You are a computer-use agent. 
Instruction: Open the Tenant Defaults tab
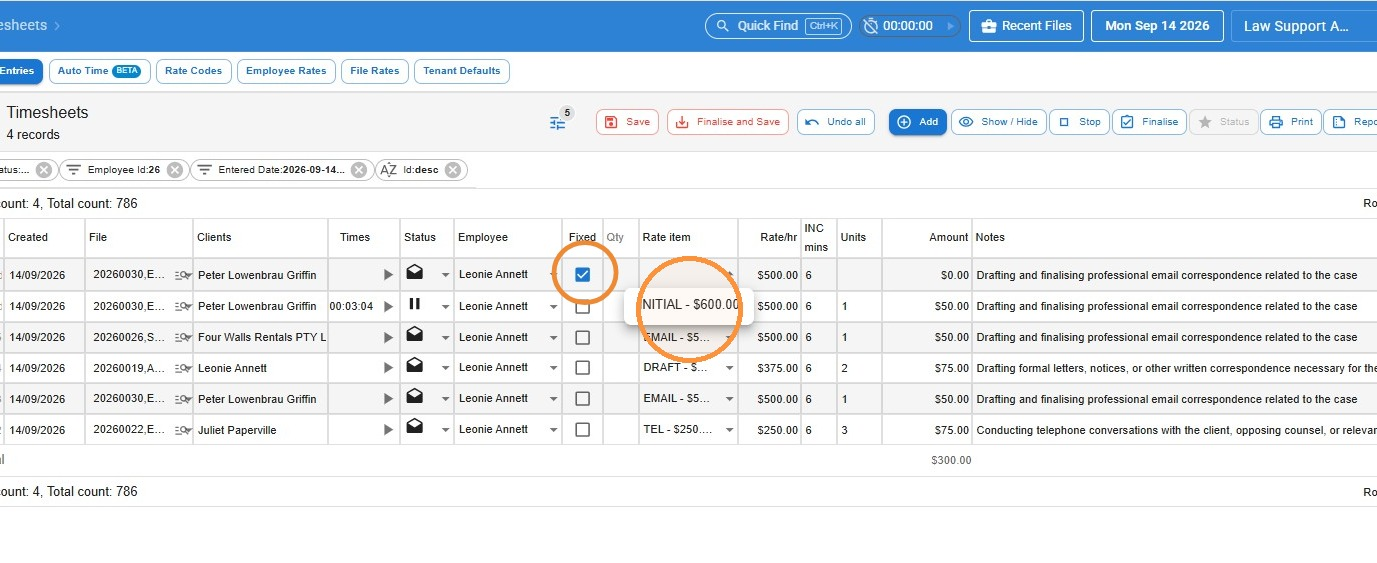coord(462,71)
